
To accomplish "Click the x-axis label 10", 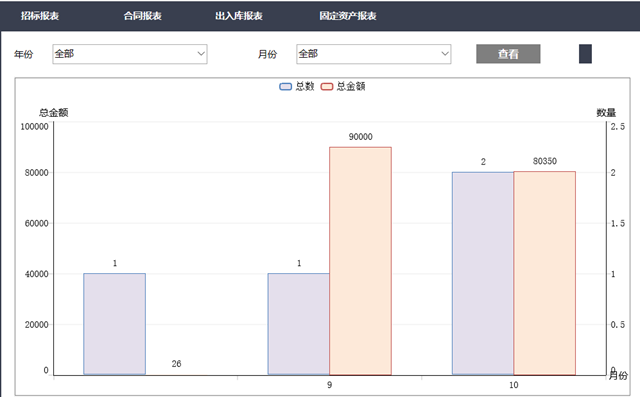I will 513,385.
